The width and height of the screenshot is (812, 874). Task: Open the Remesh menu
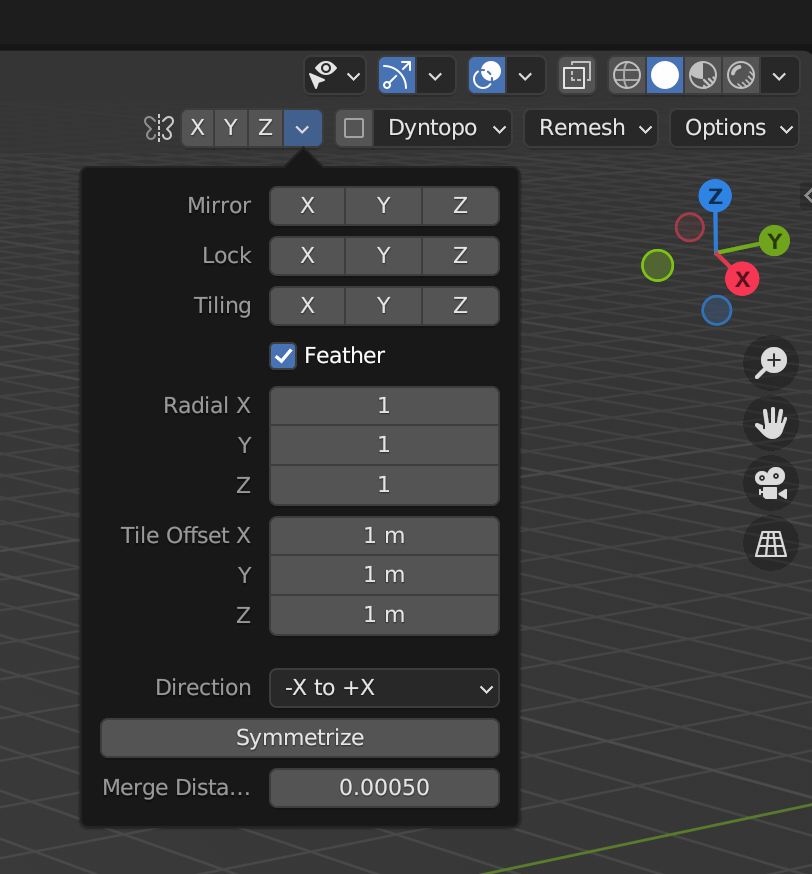[590, 128]
